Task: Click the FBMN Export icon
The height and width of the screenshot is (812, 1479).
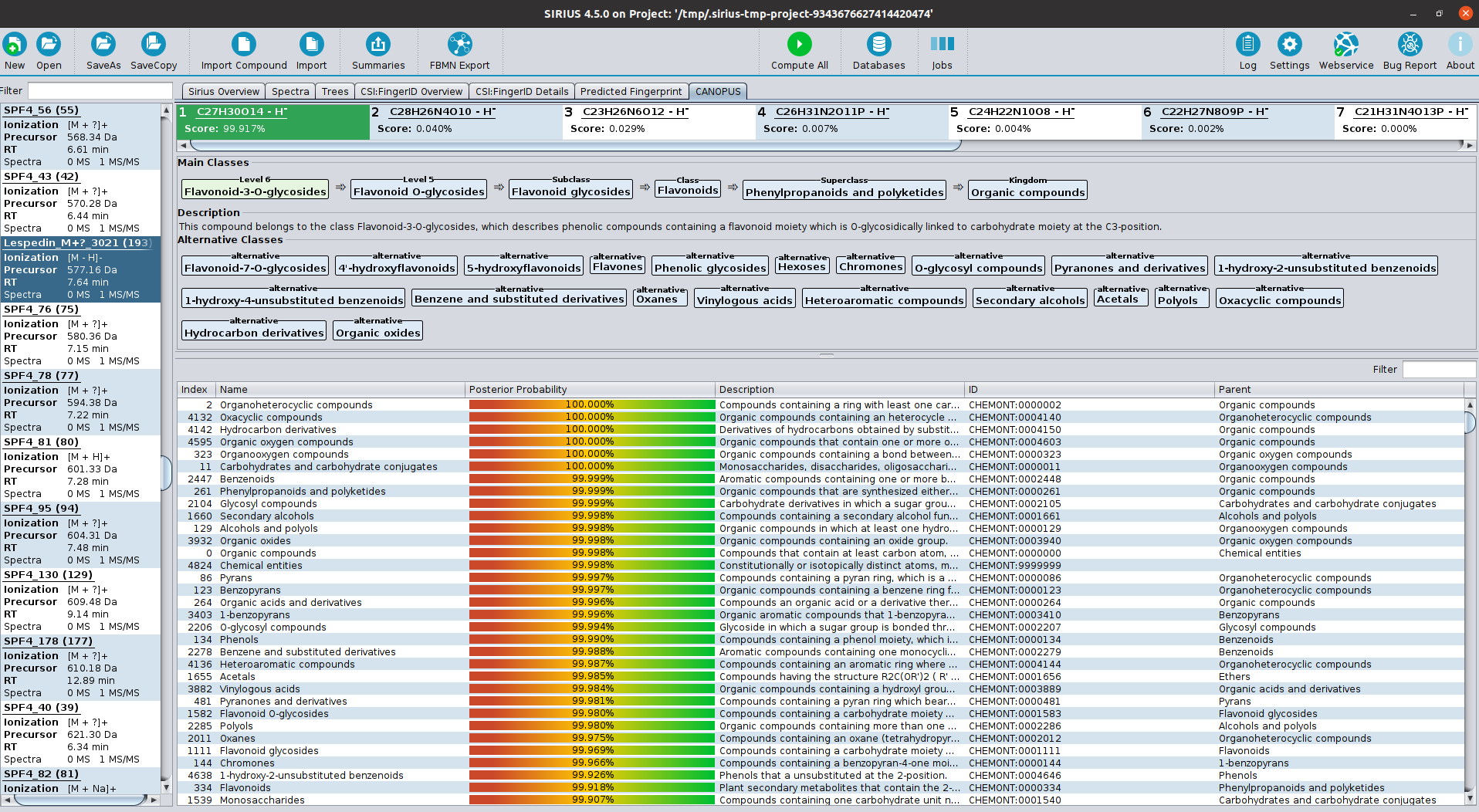Action: [459, 45]
